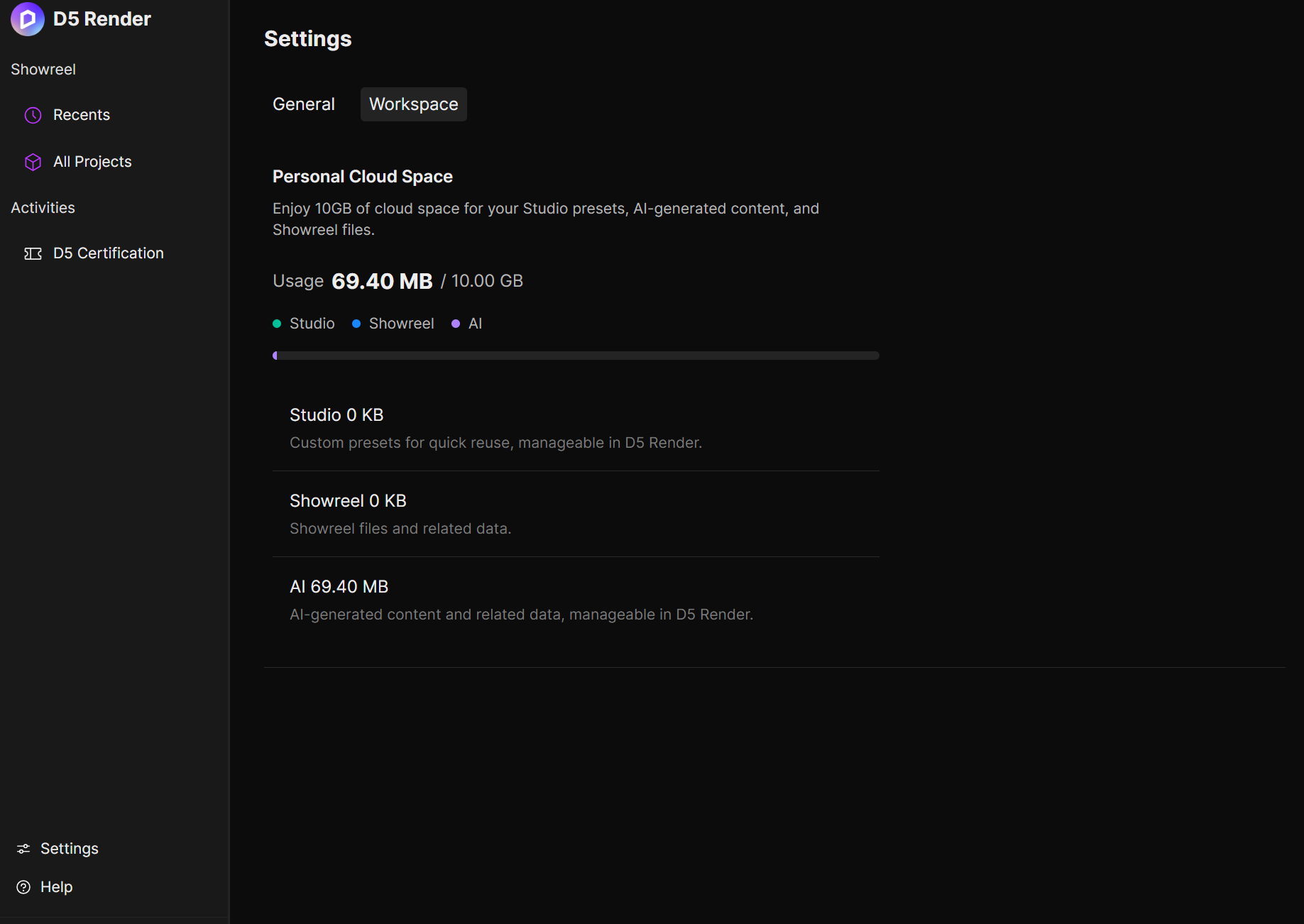
Task: Click the Settings sliders icon
Action: [23, 849]
